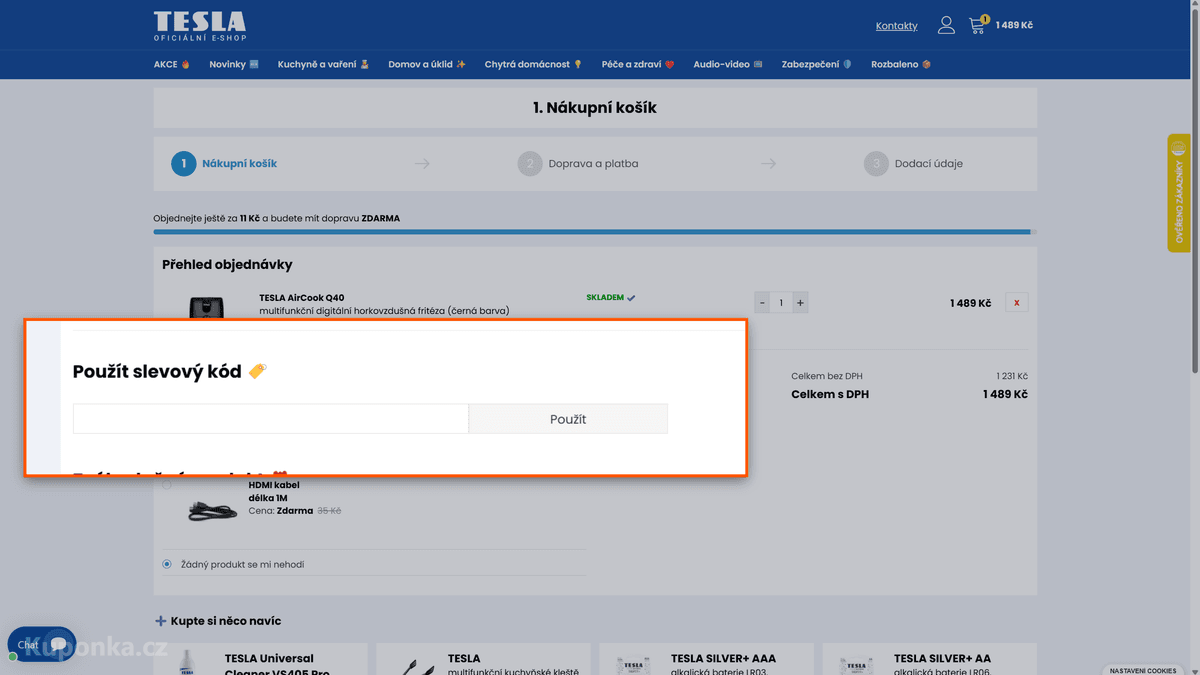Select the HDMI kabel free gift radio
This screenshot has width=1200, height=675.
pyautogui.click(x=167, y=485)
